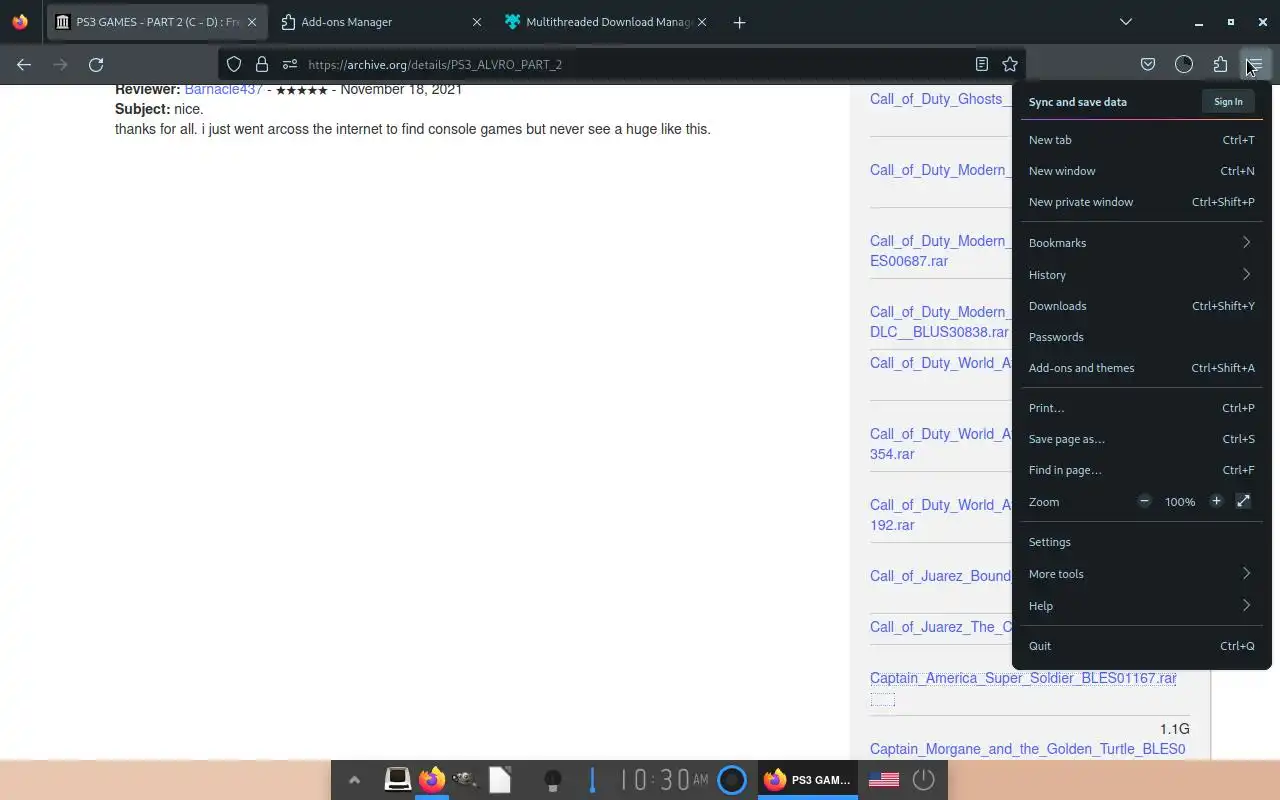Expand the taskbar up-arrow menu
The image size is (1280, 800).
[354, 780]
